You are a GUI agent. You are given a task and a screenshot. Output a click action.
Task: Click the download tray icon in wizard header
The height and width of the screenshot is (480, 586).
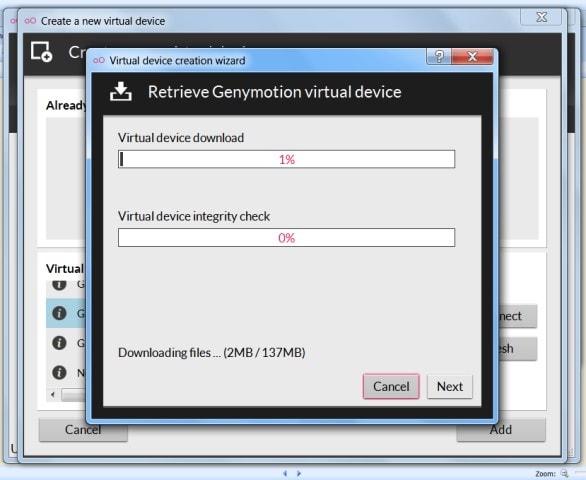tap(121, 92)
